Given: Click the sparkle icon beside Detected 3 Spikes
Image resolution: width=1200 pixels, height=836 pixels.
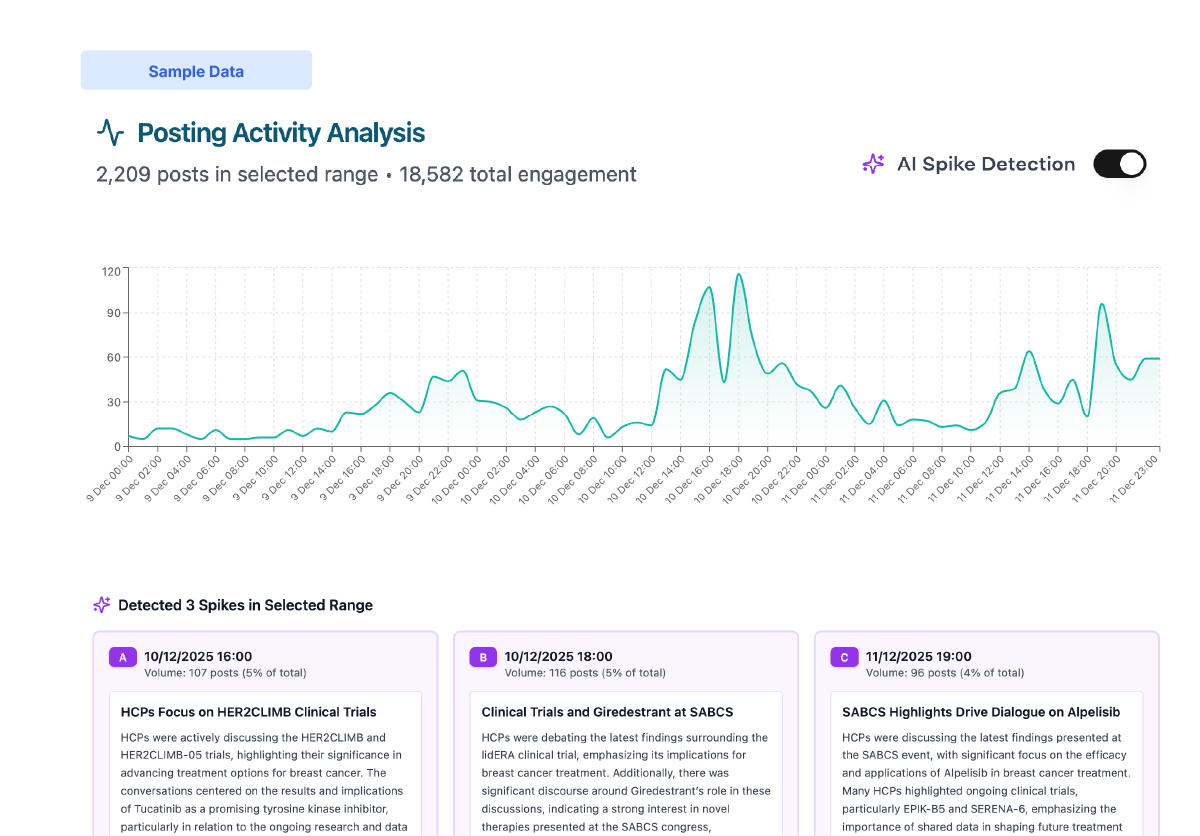Looking at the screenshot, I should tap(101, 605).
